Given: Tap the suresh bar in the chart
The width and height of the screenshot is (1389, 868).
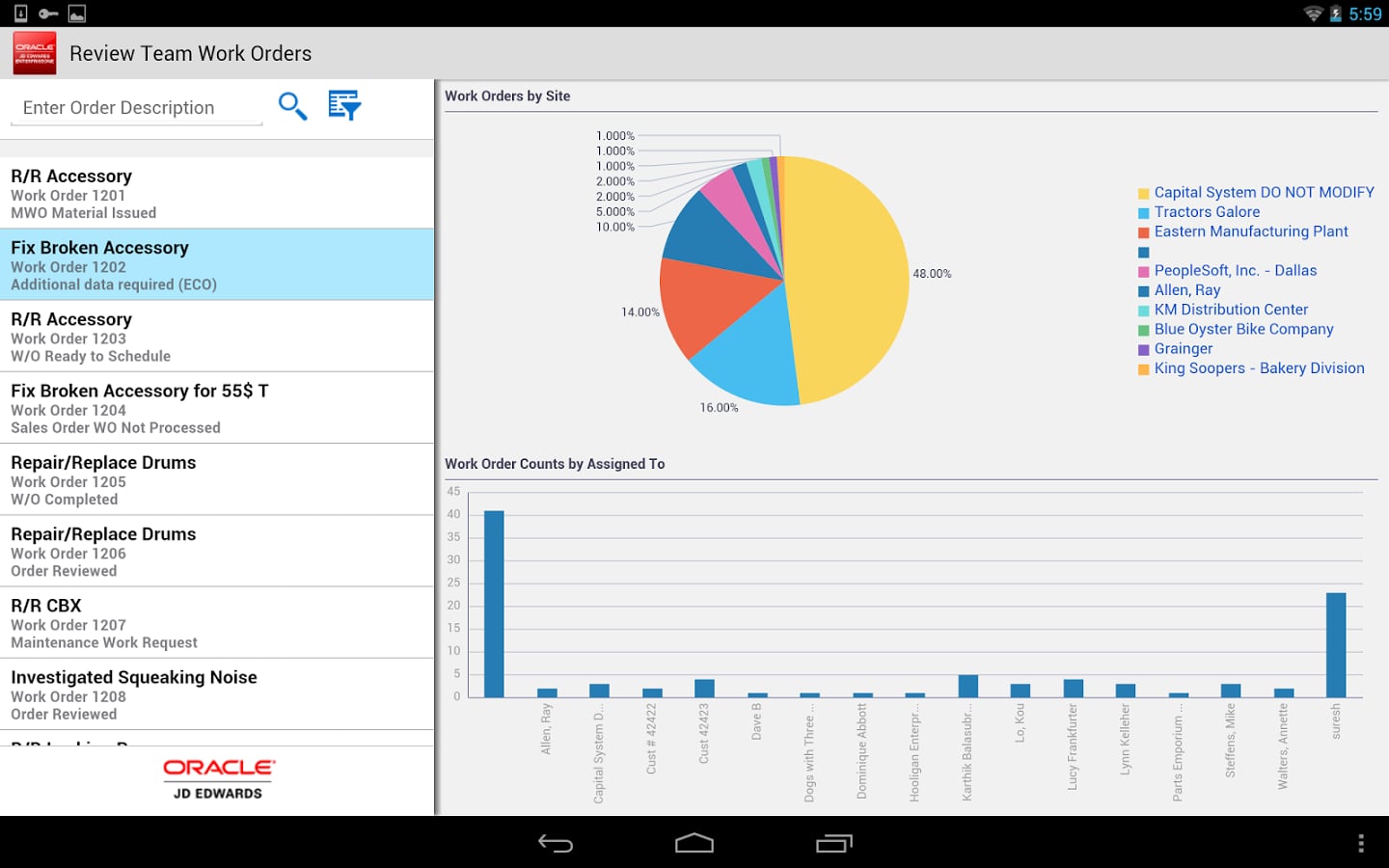Looking at the screenshot, I should point(1336,645).
